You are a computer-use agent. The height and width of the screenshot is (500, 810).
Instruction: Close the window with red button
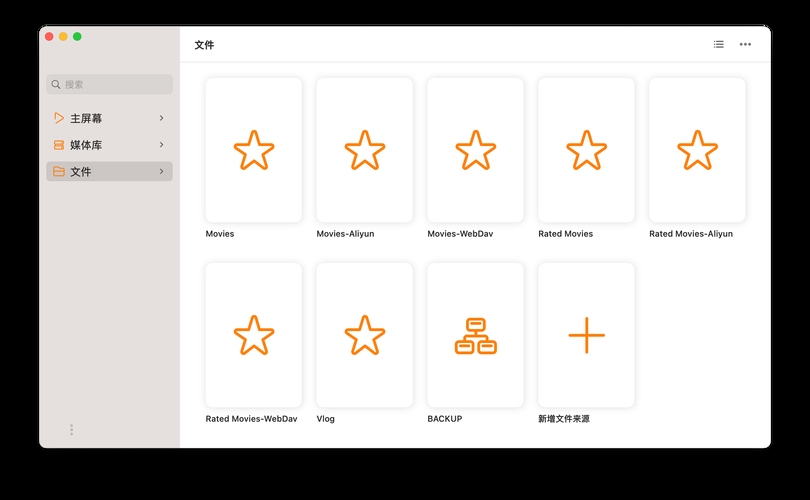click(49, 36)
